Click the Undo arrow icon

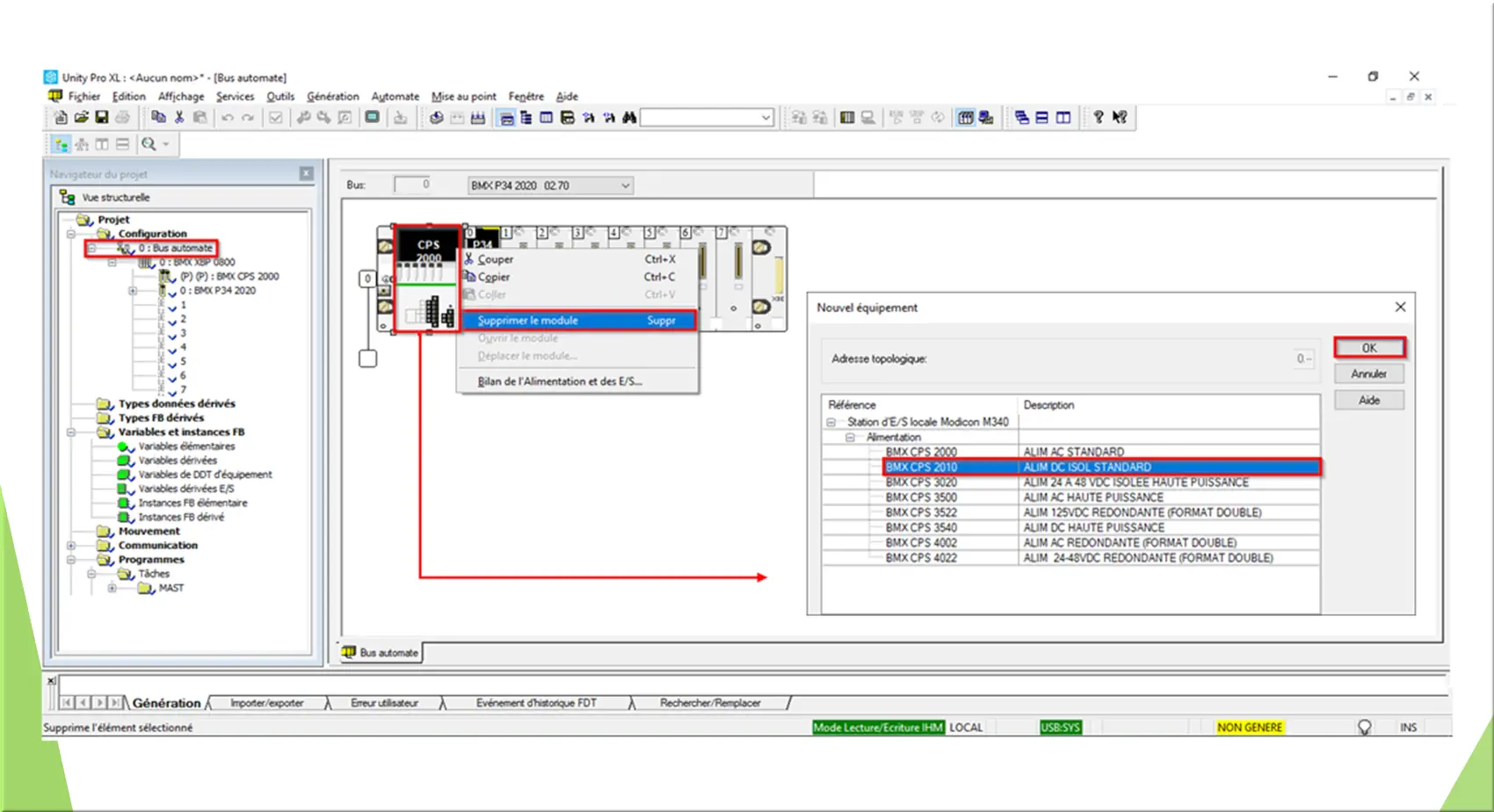(x=228, y=118)
